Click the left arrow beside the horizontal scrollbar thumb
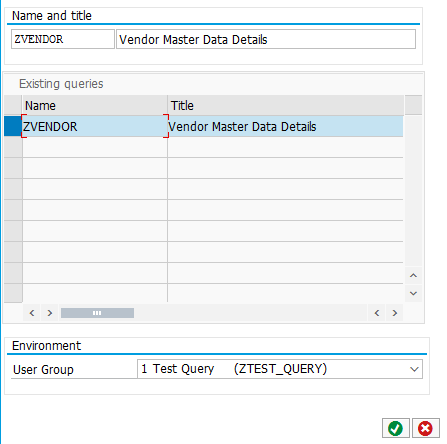 click(32, 313)
